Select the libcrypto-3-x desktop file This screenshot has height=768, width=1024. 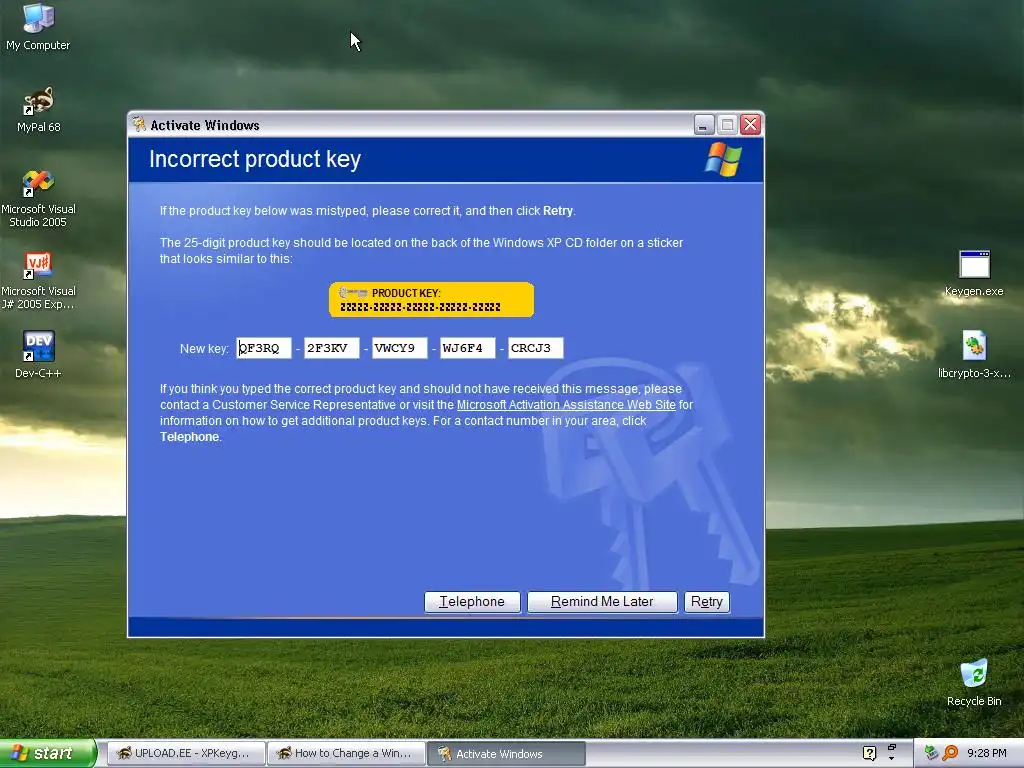tap(974, 354)
